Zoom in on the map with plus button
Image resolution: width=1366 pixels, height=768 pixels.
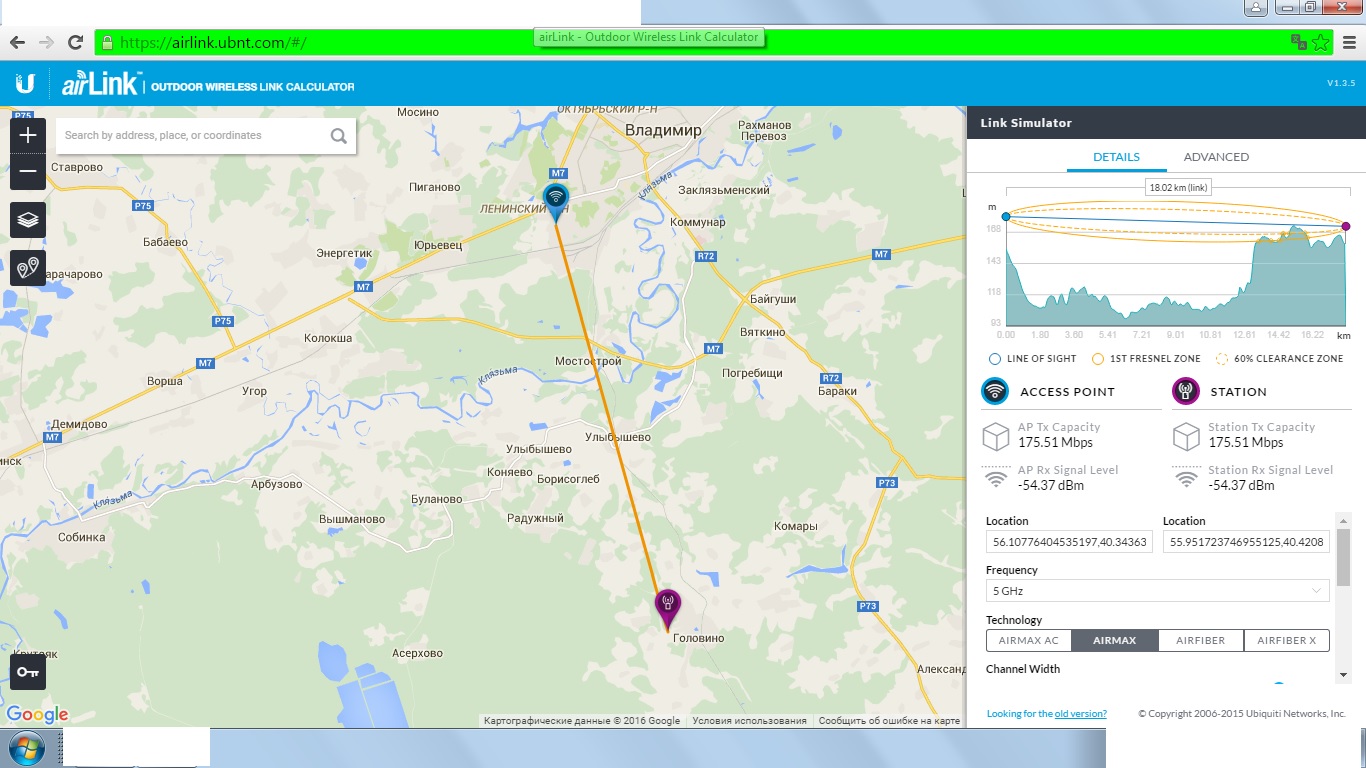click(28, 135)
